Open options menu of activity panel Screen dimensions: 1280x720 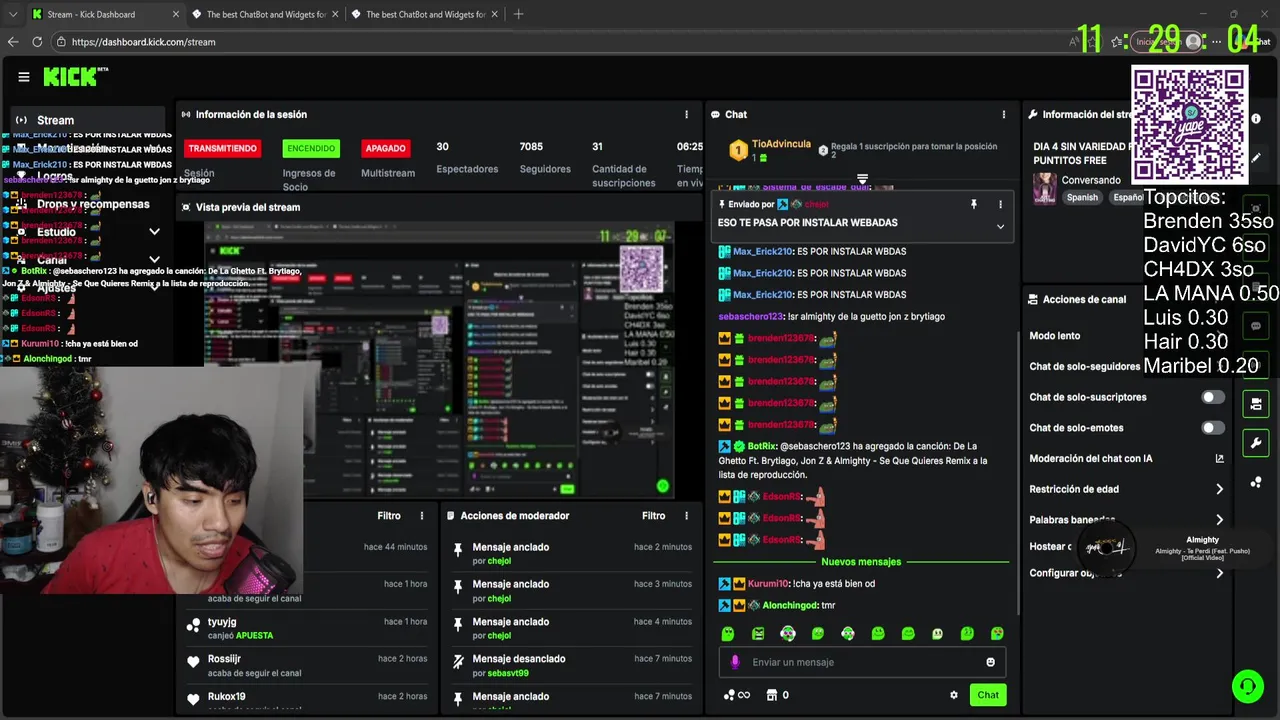tap(422, 516)
